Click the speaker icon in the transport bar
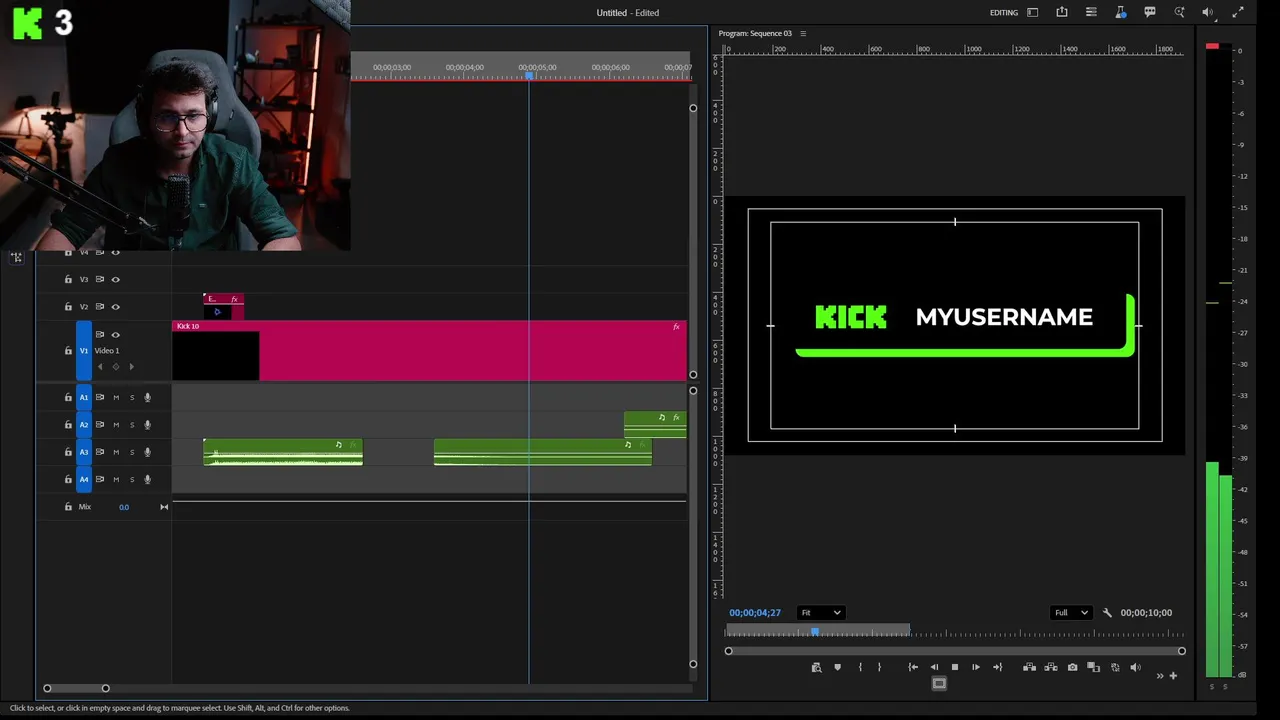Screen dimensions: 1280x720 tap(1135, 667)
